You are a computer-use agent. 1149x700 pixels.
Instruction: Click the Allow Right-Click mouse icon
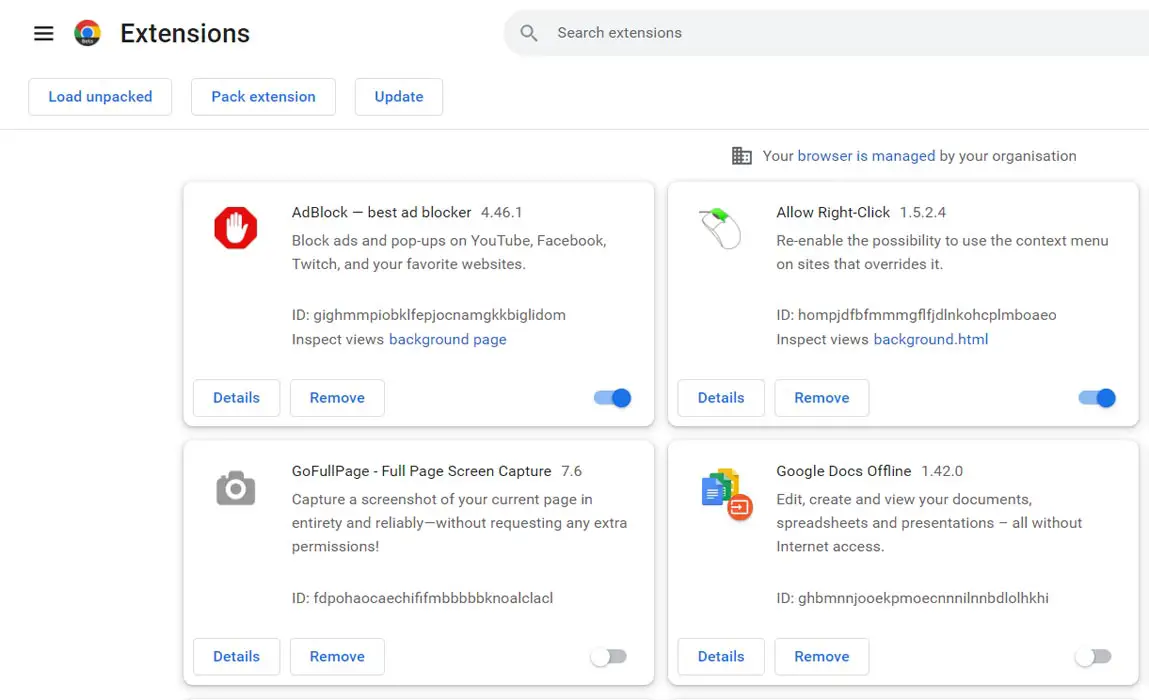pyautogui.click(x=720, y=228)
